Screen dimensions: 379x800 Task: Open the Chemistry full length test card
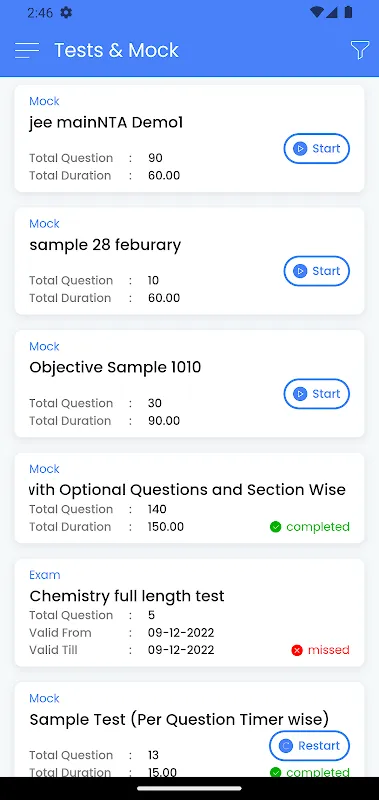coord(189,613)
